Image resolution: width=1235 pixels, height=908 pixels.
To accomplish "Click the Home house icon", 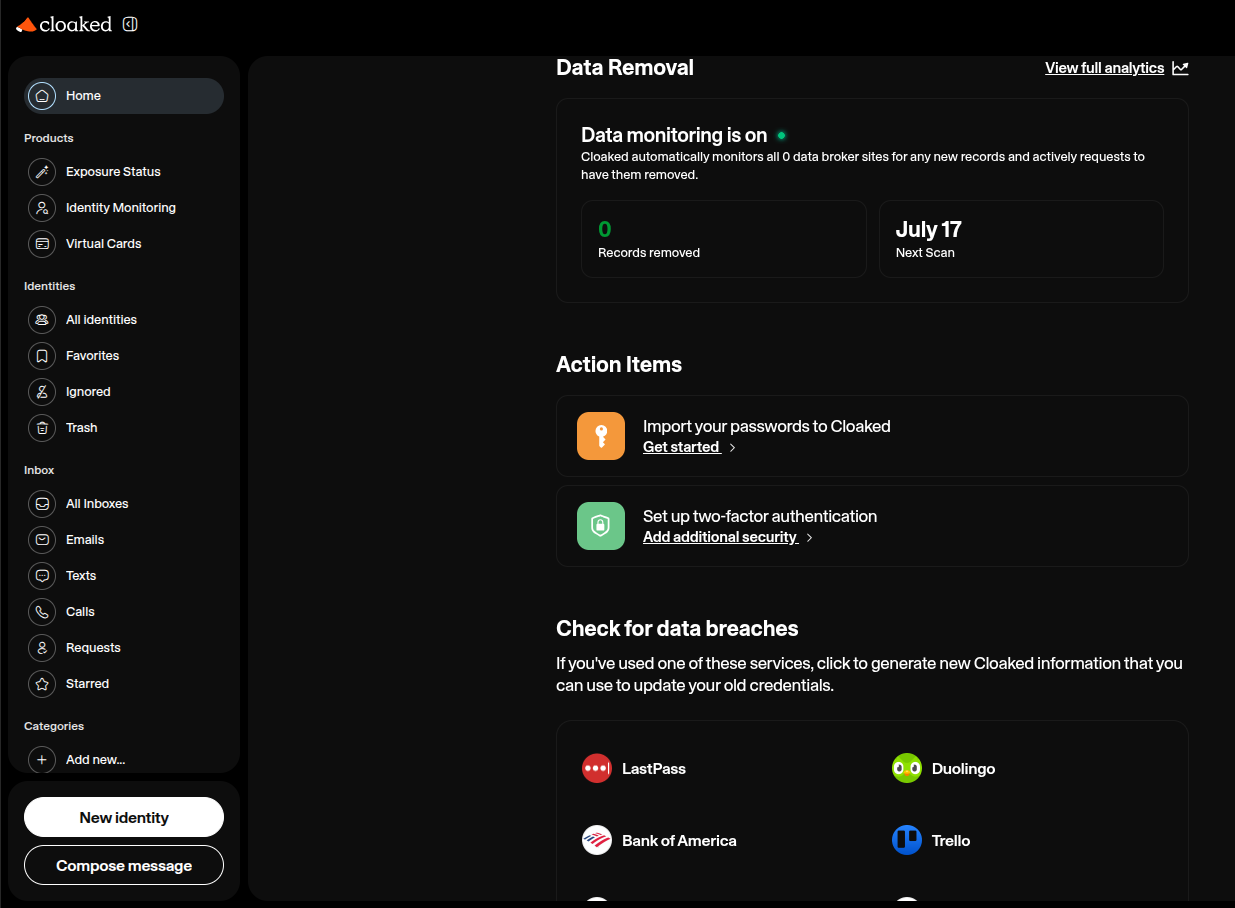I will tap(42, 96).
